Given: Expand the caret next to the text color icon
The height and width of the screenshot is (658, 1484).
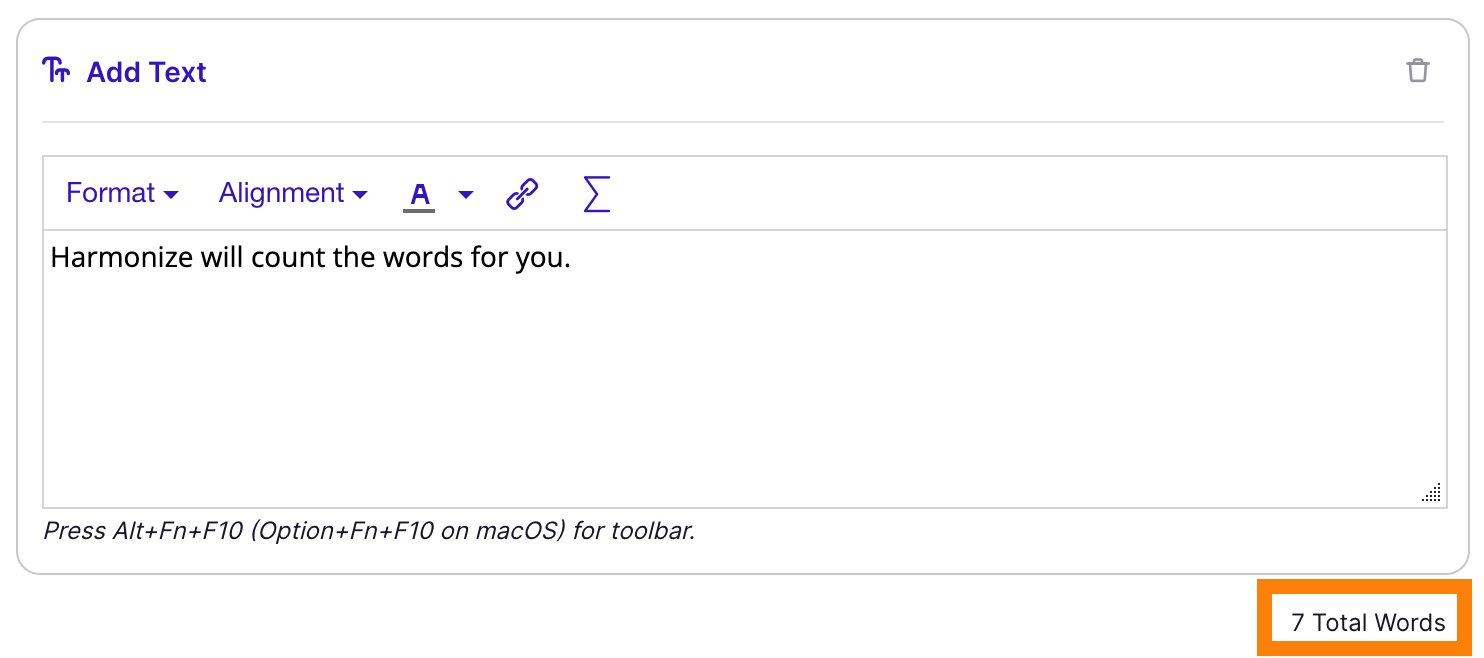Looking at the screenshot, I should [465, 196].
